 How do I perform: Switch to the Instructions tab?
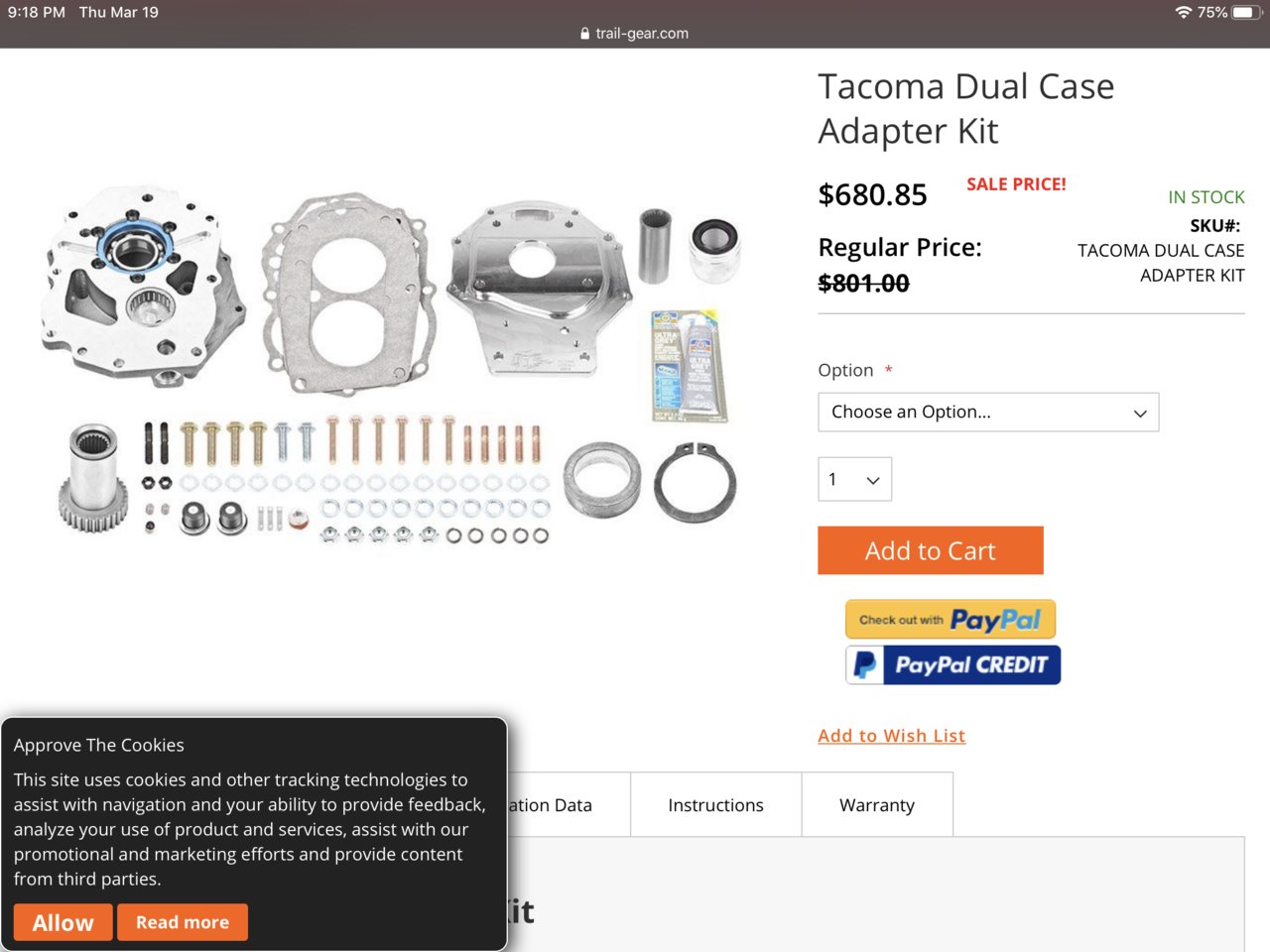(x=715, y=804)
